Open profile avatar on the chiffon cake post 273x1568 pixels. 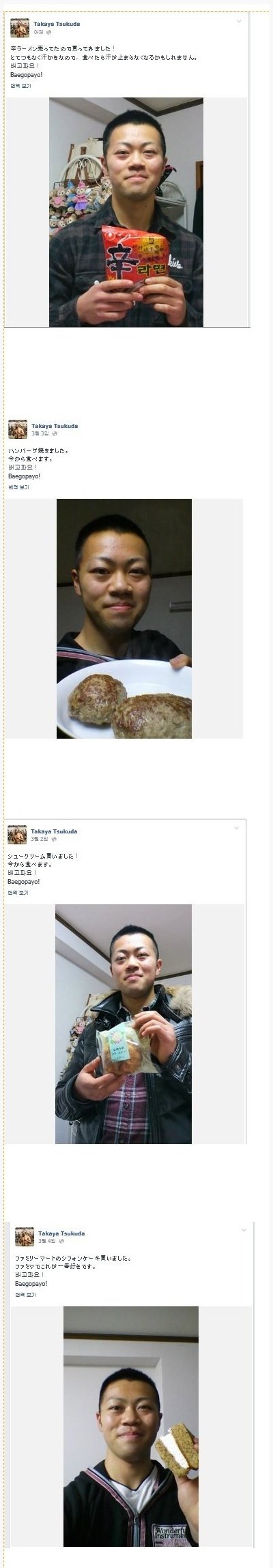click(25, 1236)
